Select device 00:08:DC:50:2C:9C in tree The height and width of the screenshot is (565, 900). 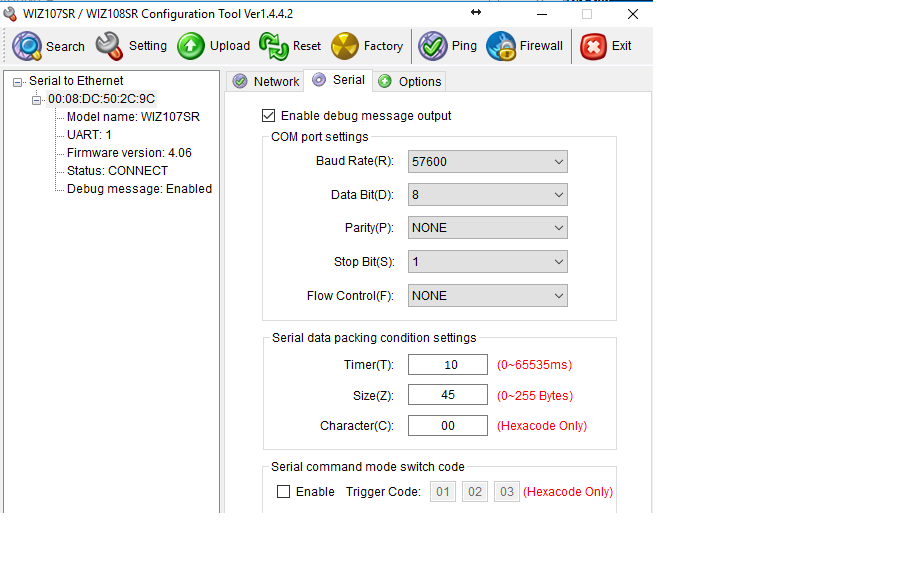point(102,99)
